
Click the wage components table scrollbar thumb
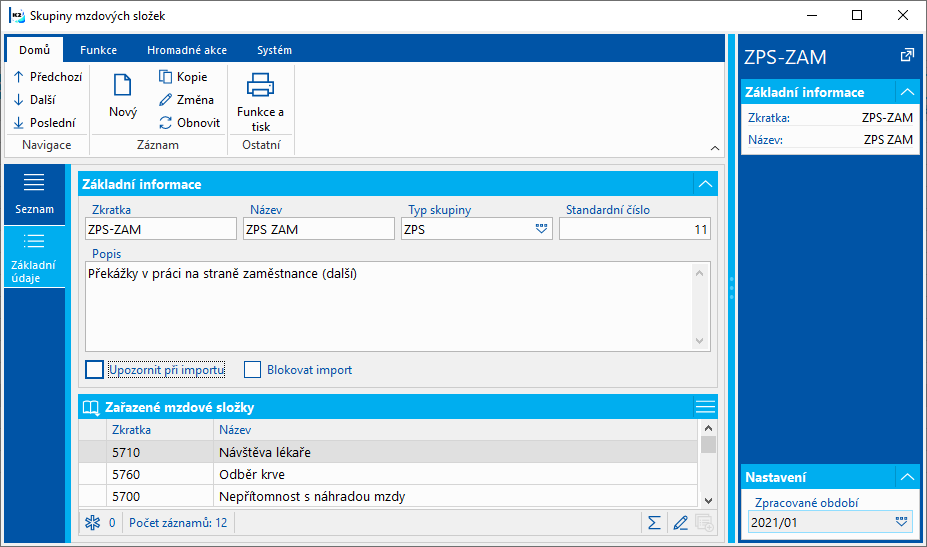point(708,444)
